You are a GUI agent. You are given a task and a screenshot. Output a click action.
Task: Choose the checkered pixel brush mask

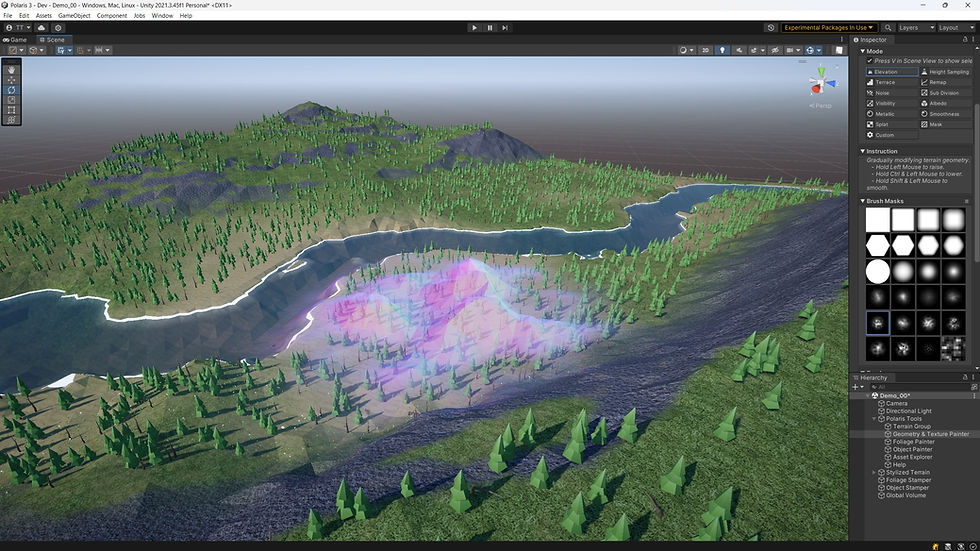click(x=953, y=349)
